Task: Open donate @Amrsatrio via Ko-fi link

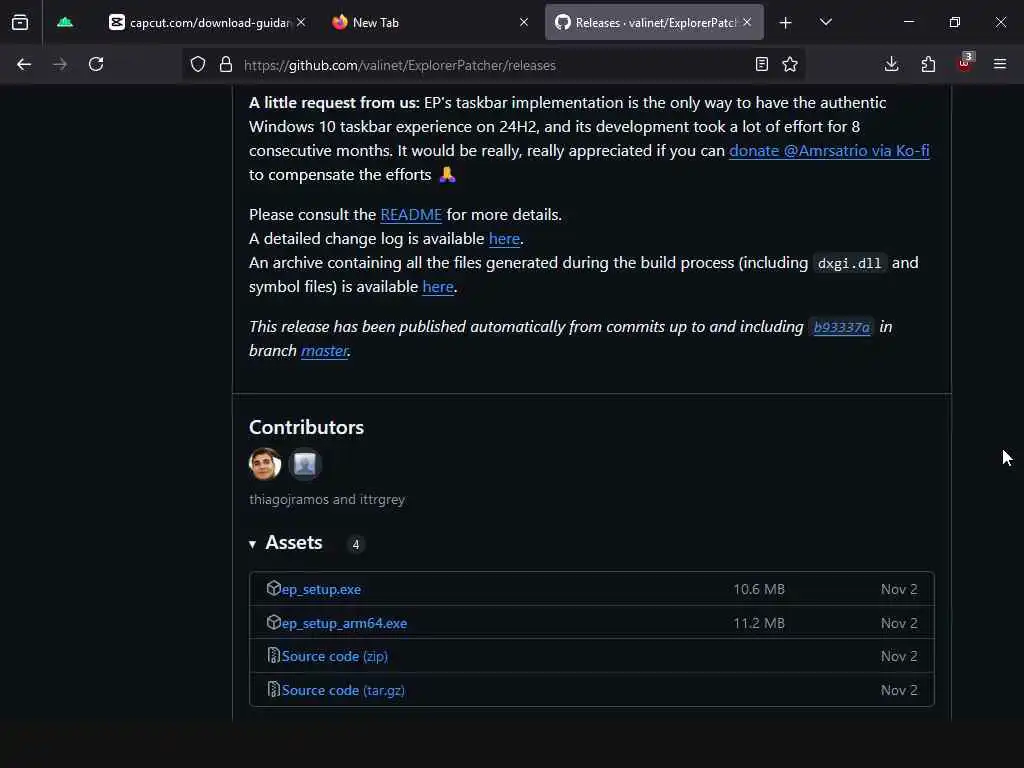Action: [x=829, y=151]
